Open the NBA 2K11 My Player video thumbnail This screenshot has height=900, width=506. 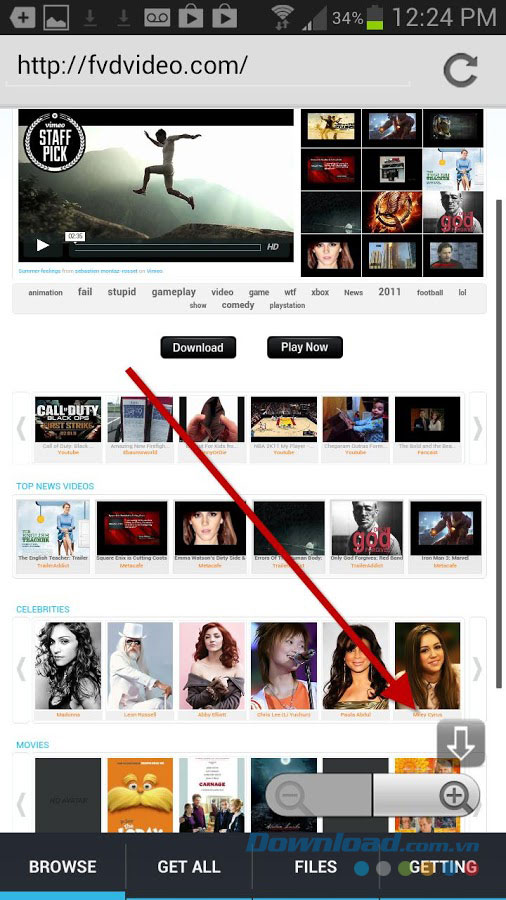pyautogui.click(x=284, y=419)
